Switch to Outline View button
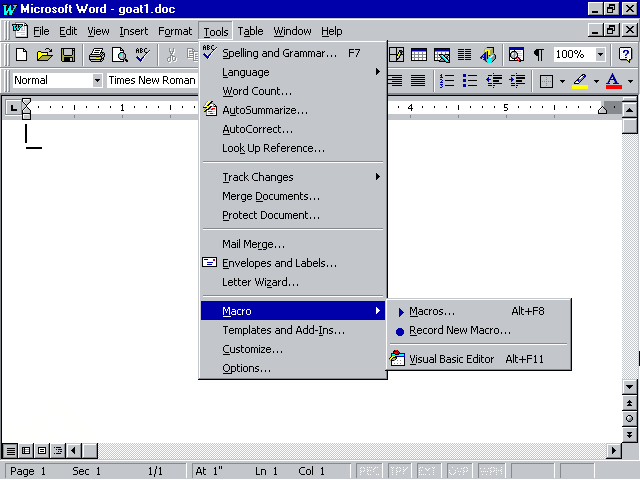The height and width of the screenshot is (480, 640). point(58,451)
